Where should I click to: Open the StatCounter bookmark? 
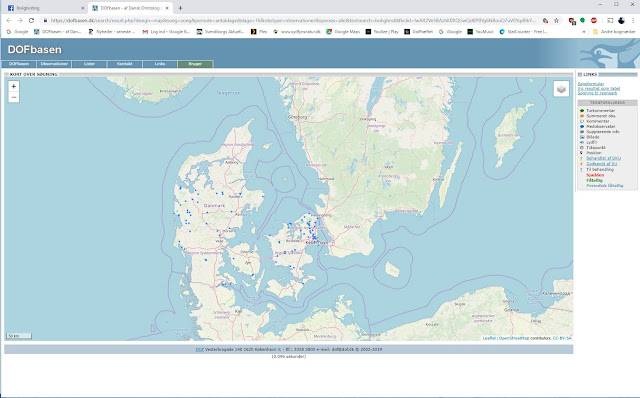coord(523,31)
